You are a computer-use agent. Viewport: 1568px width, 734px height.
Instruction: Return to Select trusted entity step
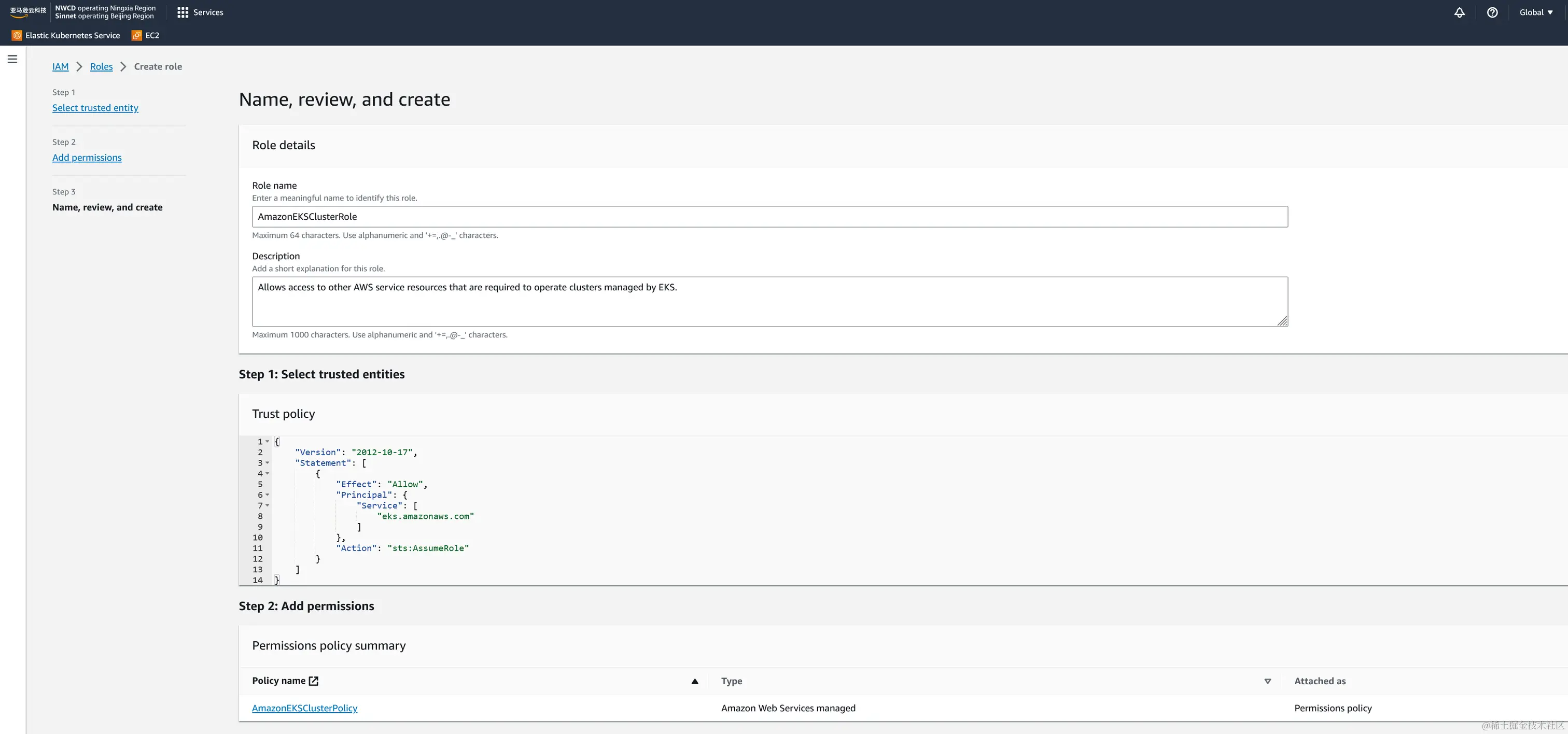click(x=95, y=108)
